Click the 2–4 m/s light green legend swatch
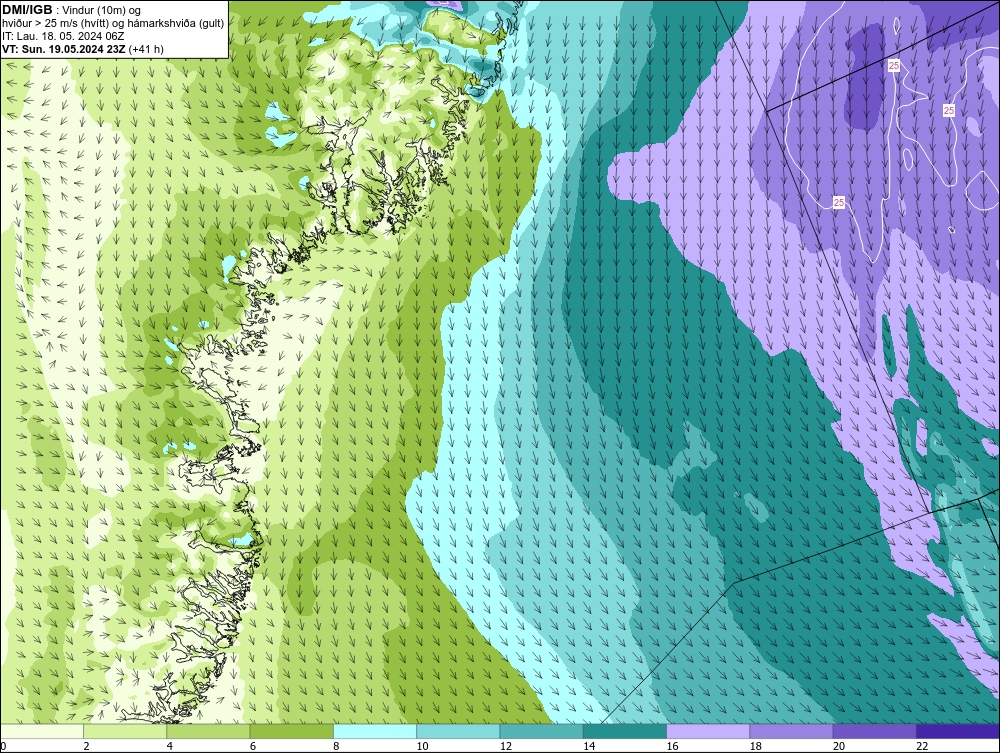Screen dimensions: 1000x753 tap(125, 731)
